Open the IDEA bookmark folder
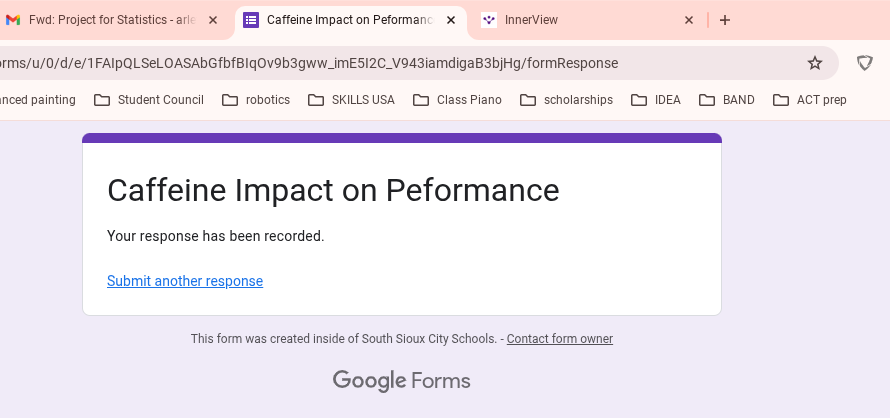890x418 pixels. 656,100
